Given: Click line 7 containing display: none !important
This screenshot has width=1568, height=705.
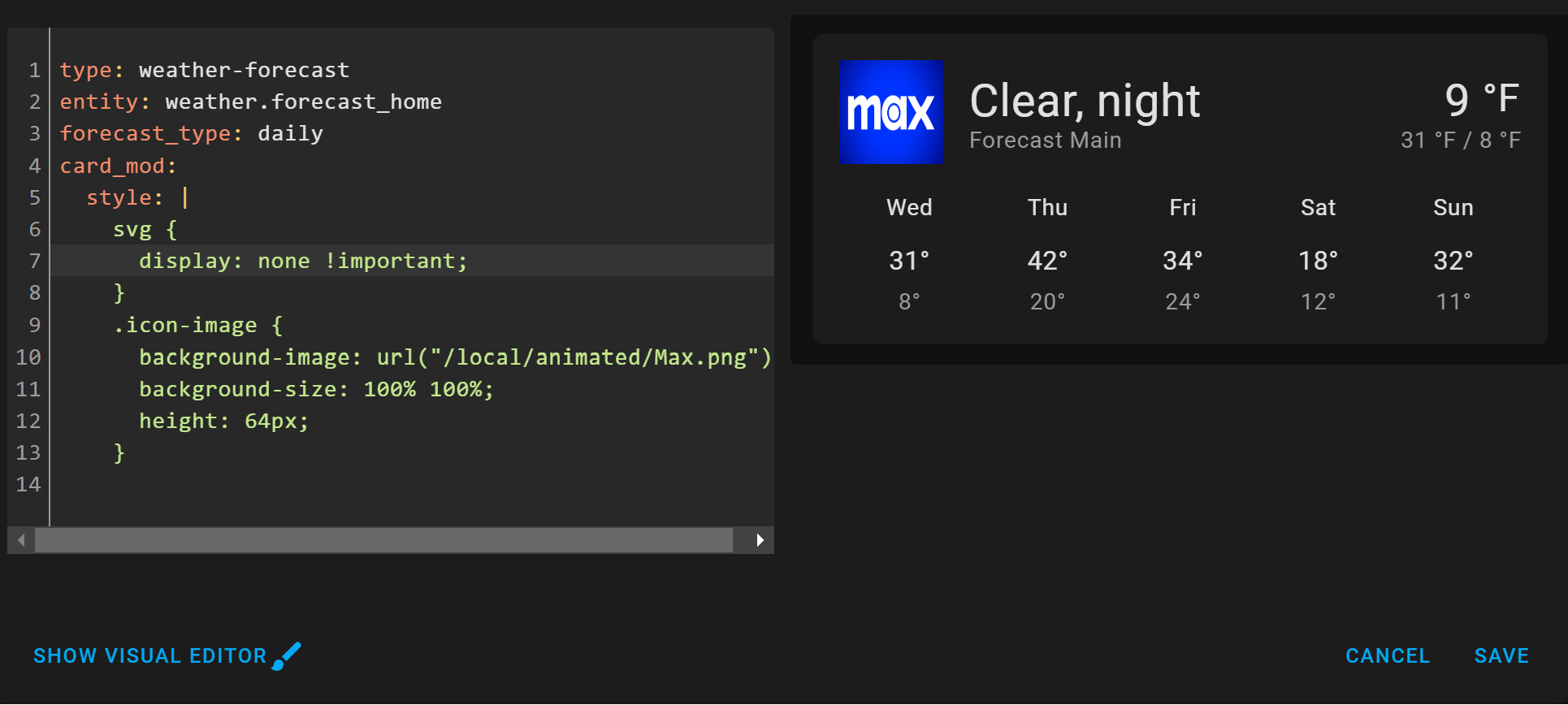Looking at the screenshot, I should coord(302,260).
